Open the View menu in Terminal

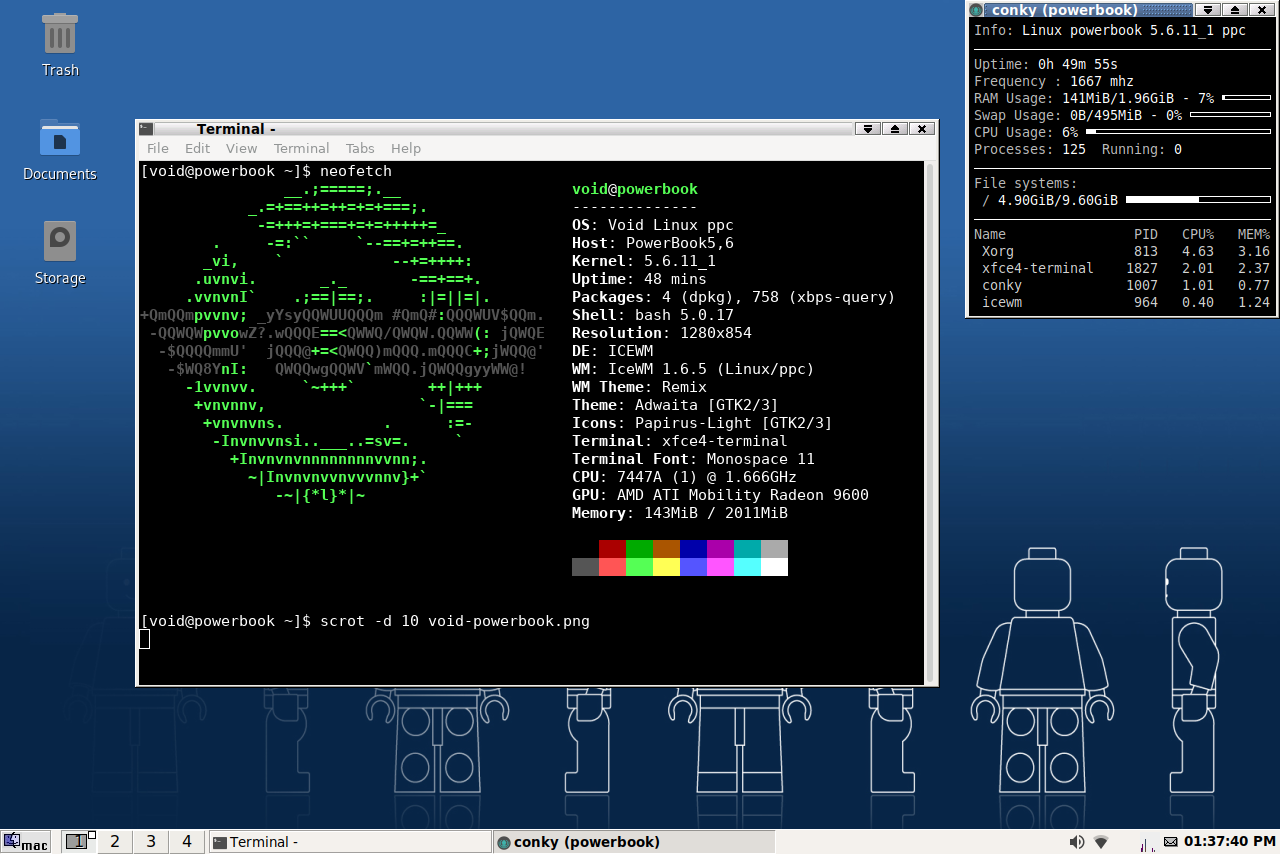point(242,148)
